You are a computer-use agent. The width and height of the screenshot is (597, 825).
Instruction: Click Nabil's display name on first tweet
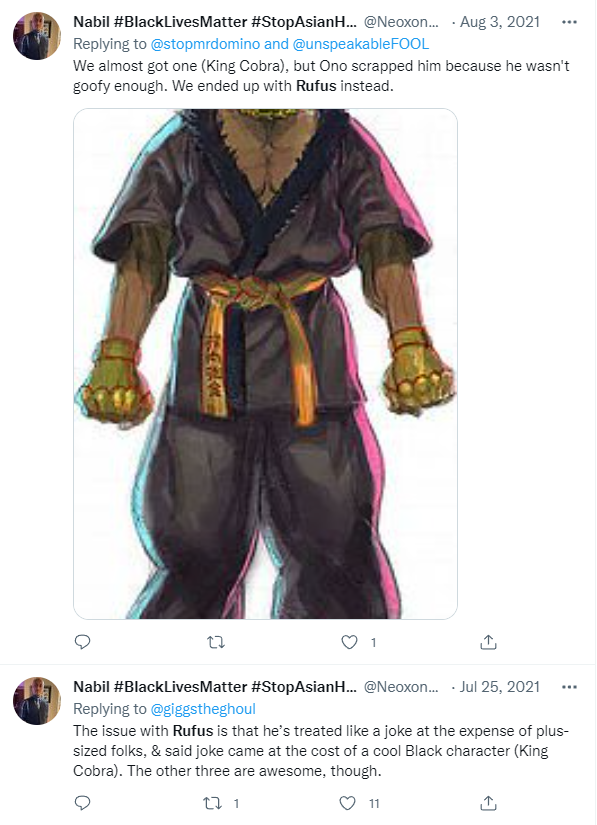pyautogui.click(x=215, y=22)
